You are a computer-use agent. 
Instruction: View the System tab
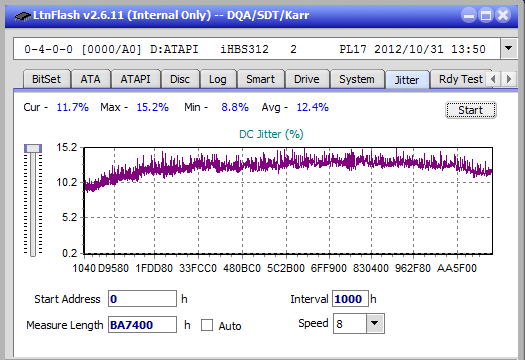[x=357, y=79]
